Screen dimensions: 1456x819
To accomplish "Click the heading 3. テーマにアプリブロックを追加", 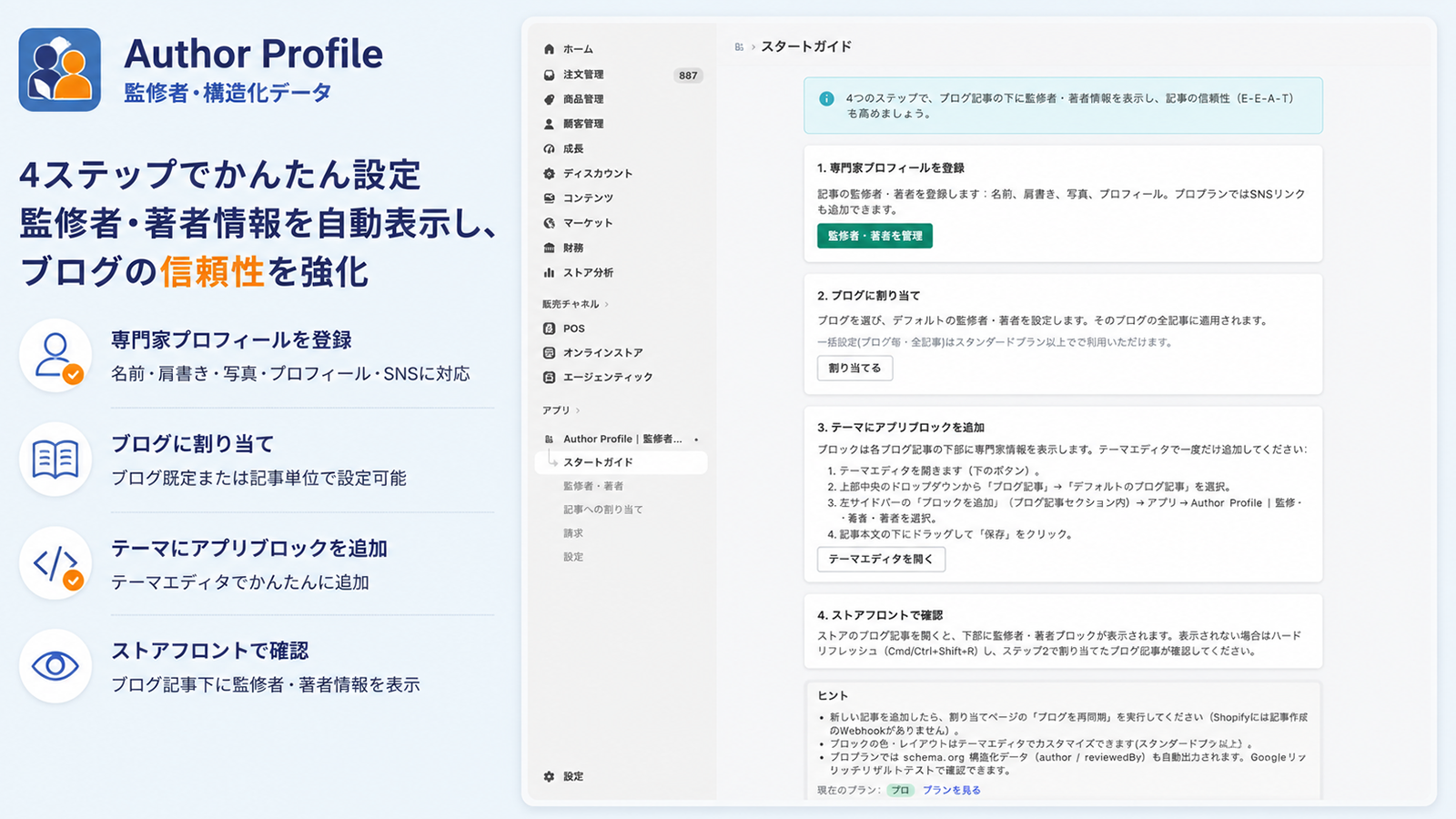I will point(901,427).
